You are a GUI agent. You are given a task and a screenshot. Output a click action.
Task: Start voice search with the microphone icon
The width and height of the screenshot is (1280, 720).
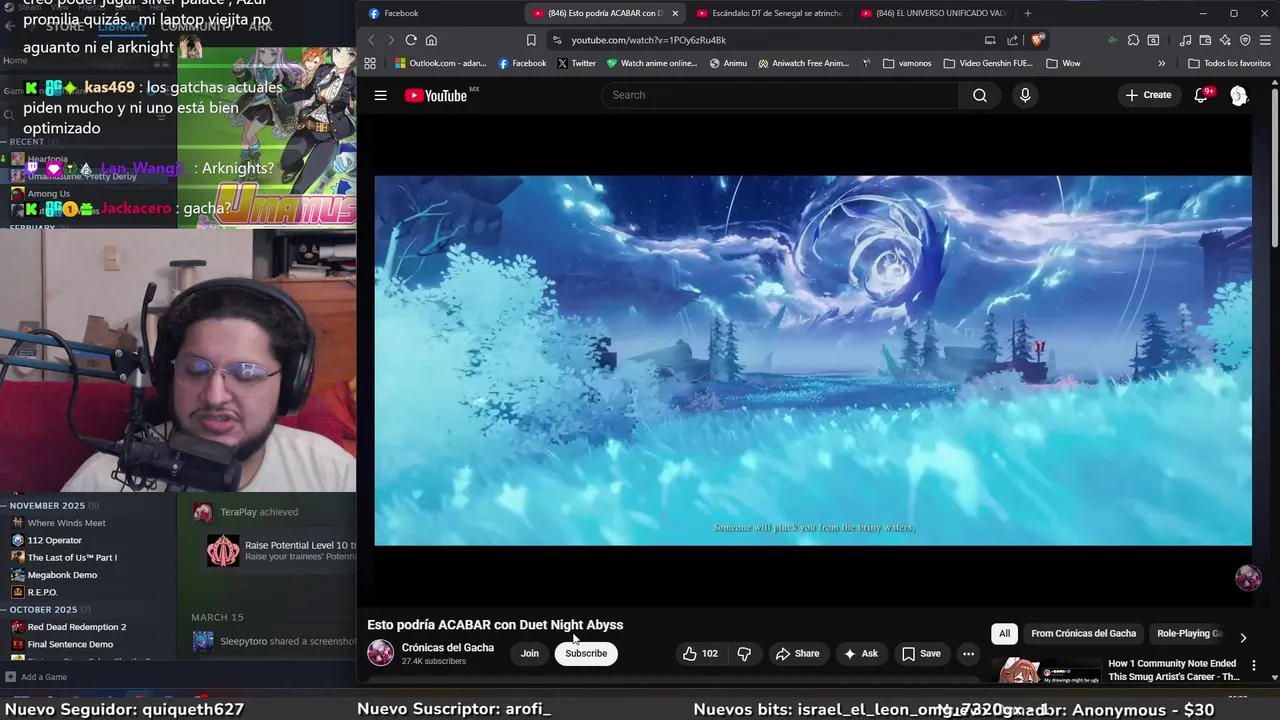[1024, 95]
